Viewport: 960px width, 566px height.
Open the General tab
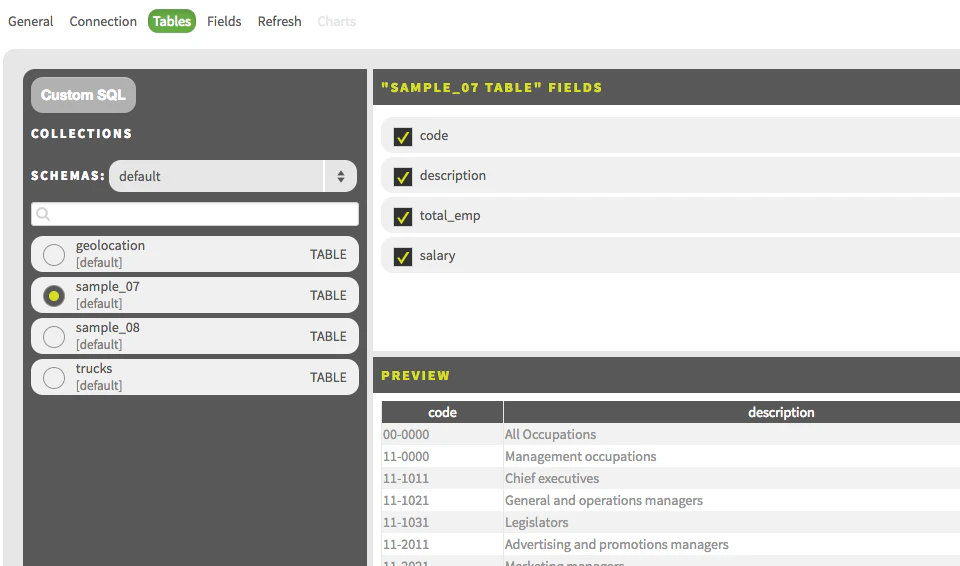(31, 21)
